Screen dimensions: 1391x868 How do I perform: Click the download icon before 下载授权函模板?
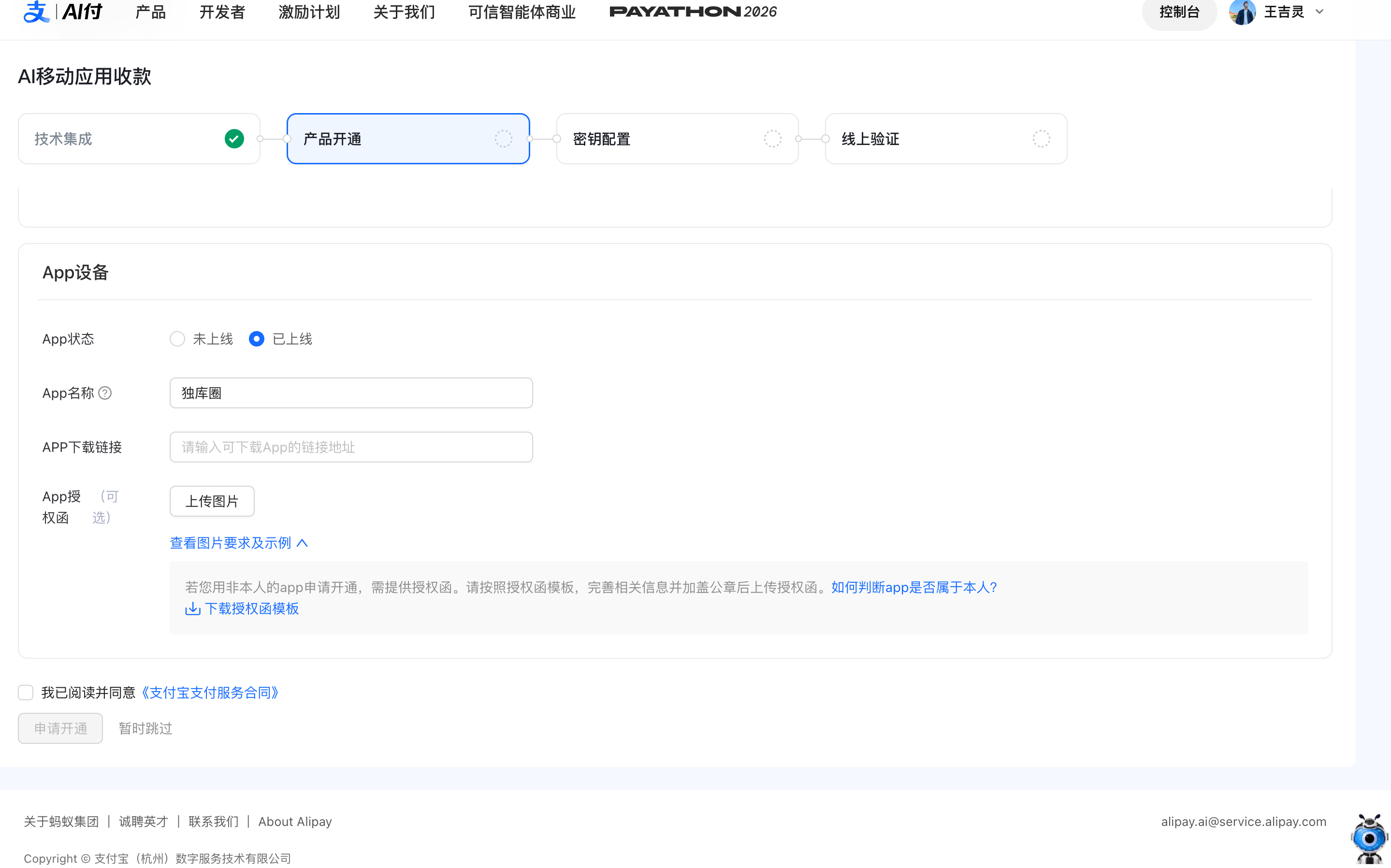coord(193,608)
